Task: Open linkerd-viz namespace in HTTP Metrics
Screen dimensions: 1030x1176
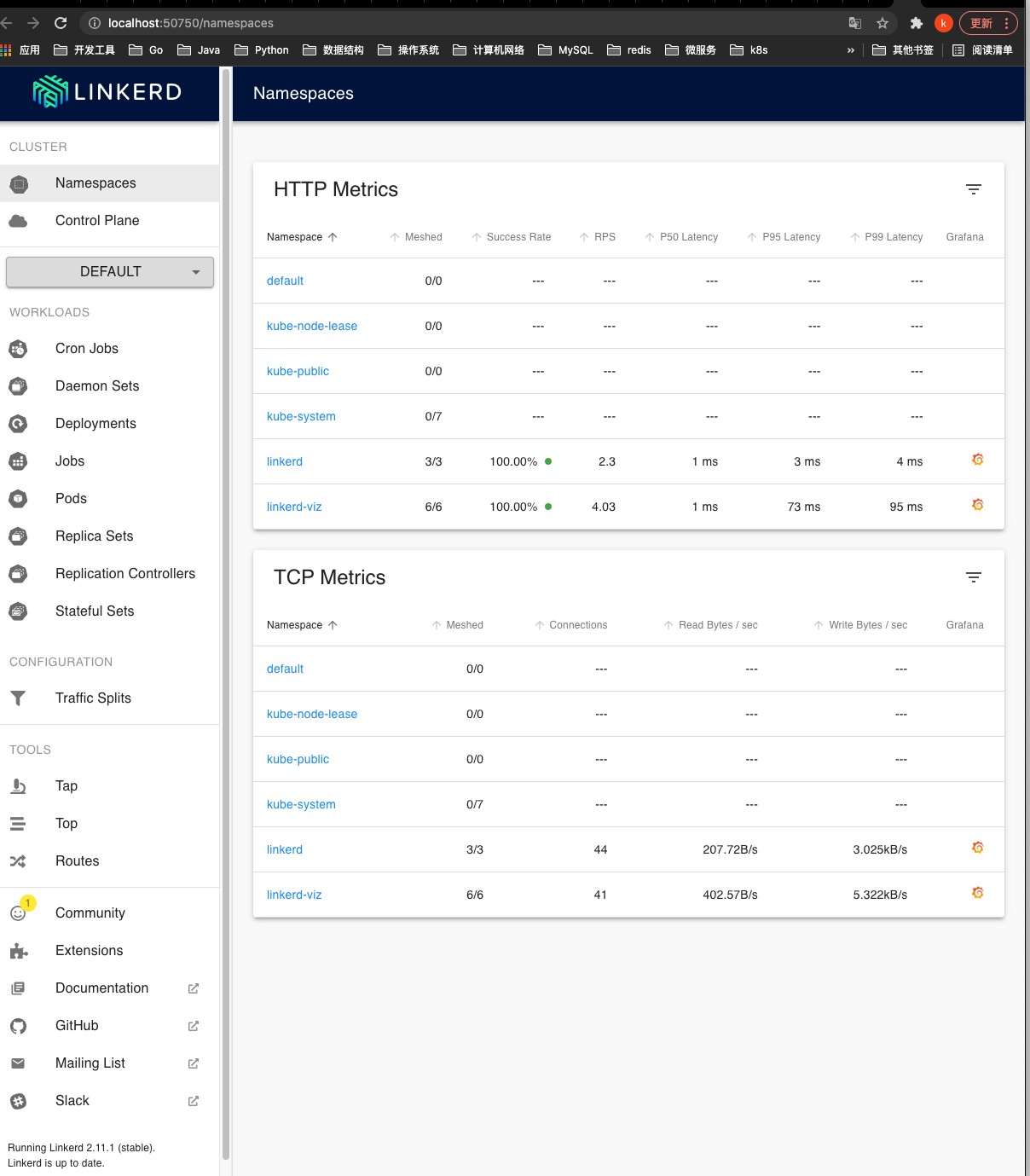Action: pos(294,507)
